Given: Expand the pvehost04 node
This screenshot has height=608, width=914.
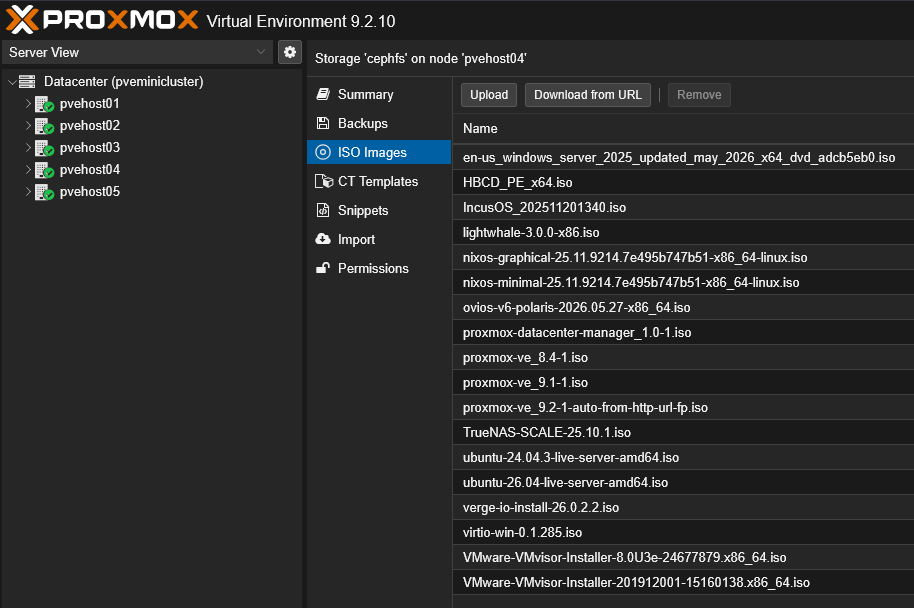Looking at the screenshot, I should click(x=28, y=170).
